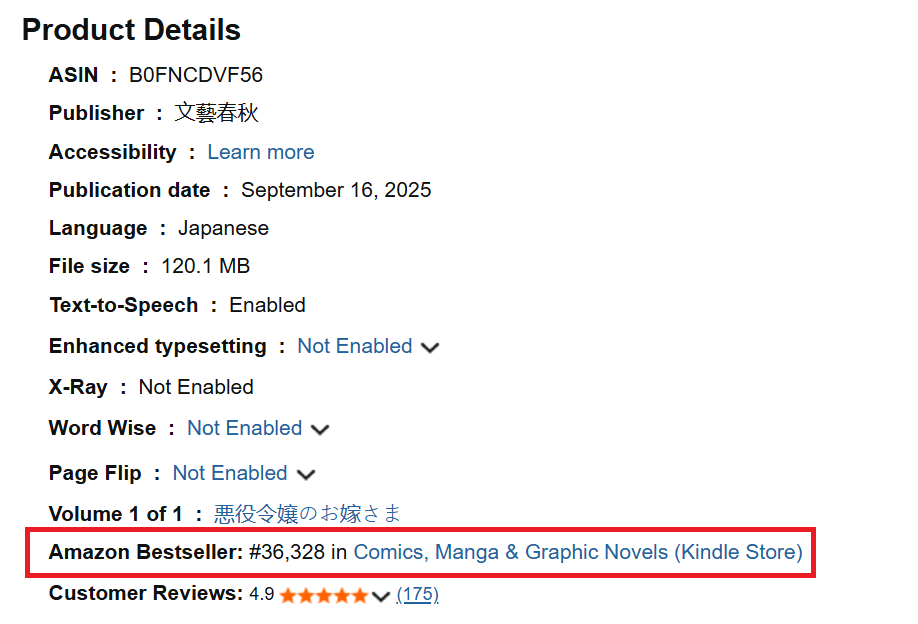
Task: Expand the chevron beside the star rating
Action: click(380, 596)
